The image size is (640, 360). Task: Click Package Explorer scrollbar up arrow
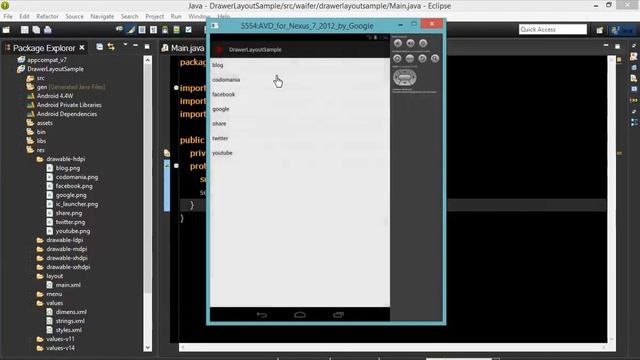click(148, 60)
